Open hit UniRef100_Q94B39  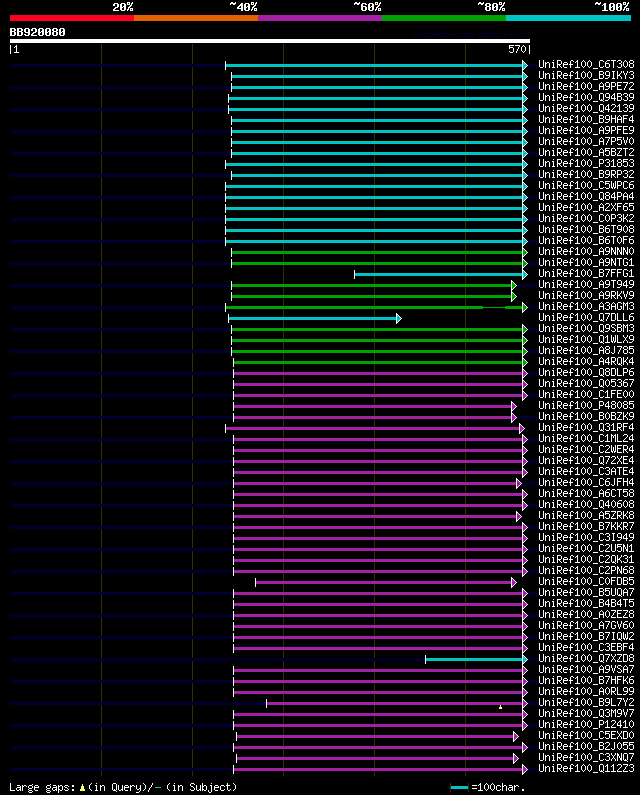586,97
